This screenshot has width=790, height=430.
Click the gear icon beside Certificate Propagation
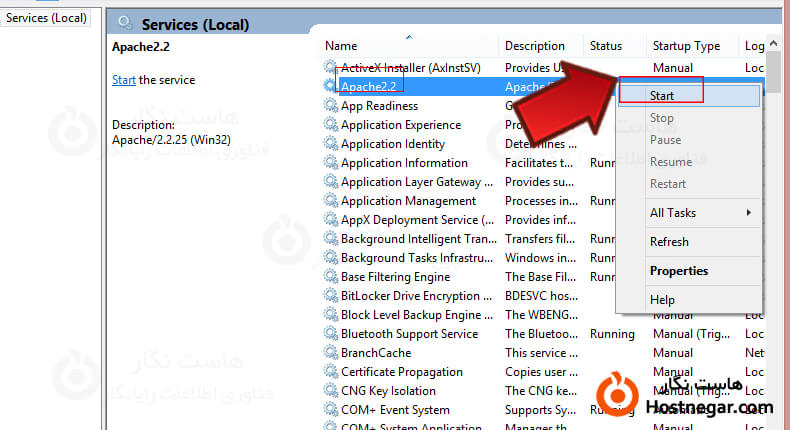click(x=331, y=372)
